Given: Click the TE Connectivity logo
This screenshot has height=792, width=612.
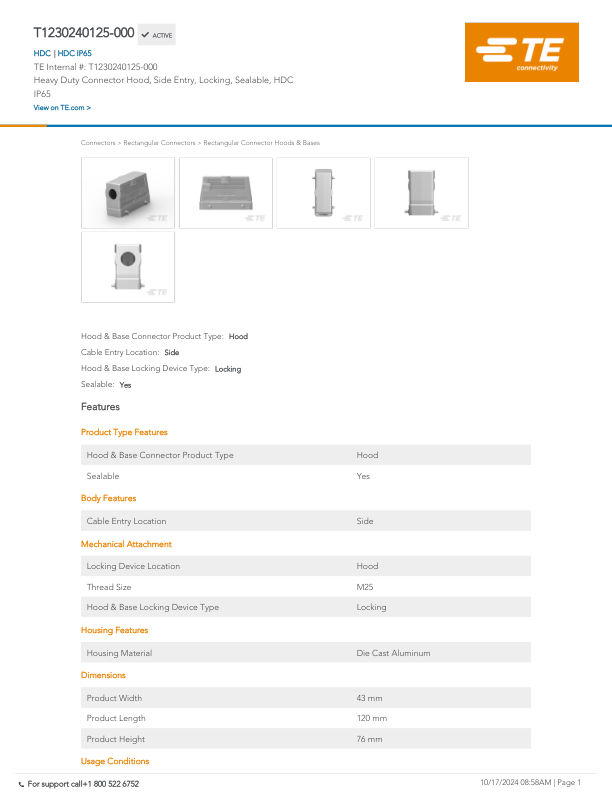Looking at the screenshot, I should (522, 52).
